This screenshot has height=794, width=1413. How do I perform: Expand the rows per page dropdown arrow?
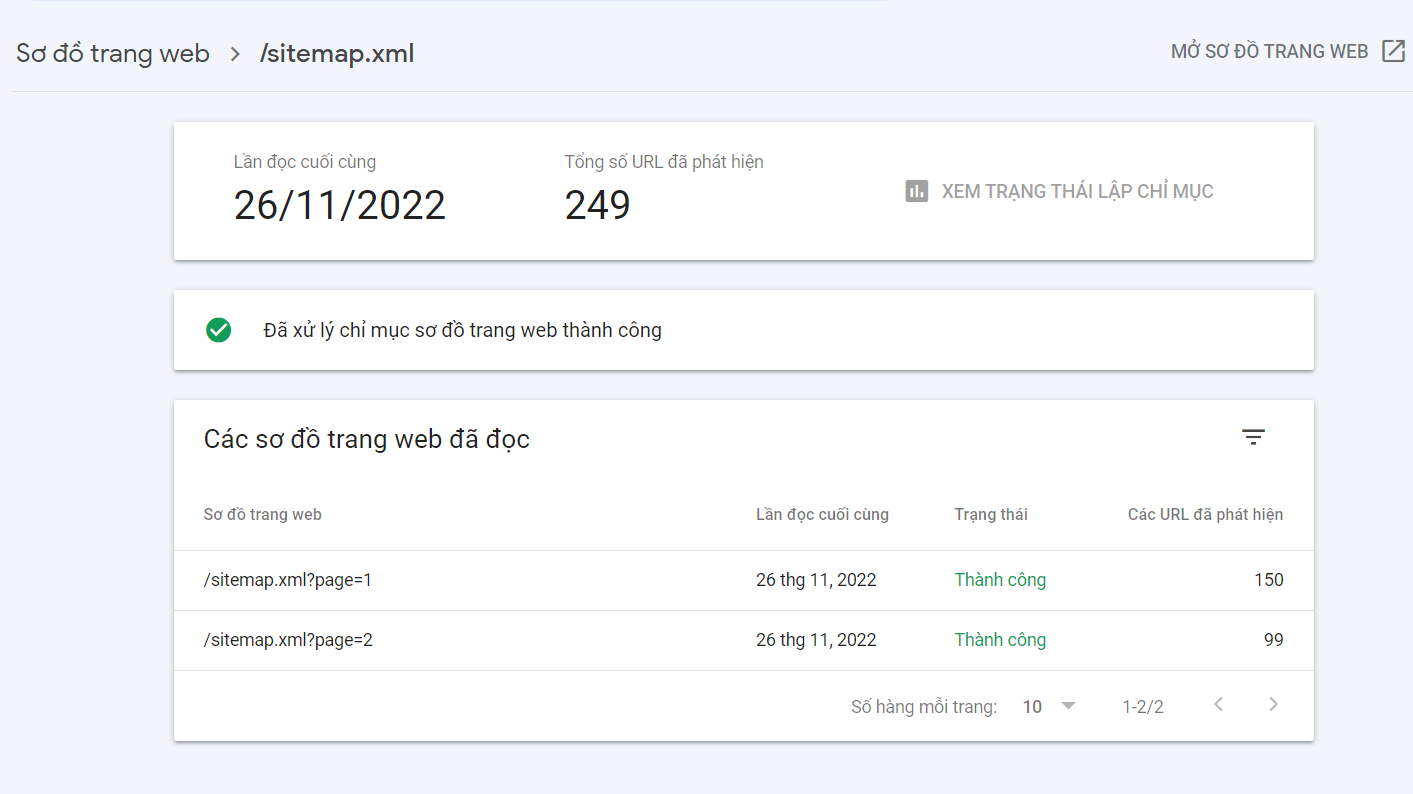tap(1068, 706)
